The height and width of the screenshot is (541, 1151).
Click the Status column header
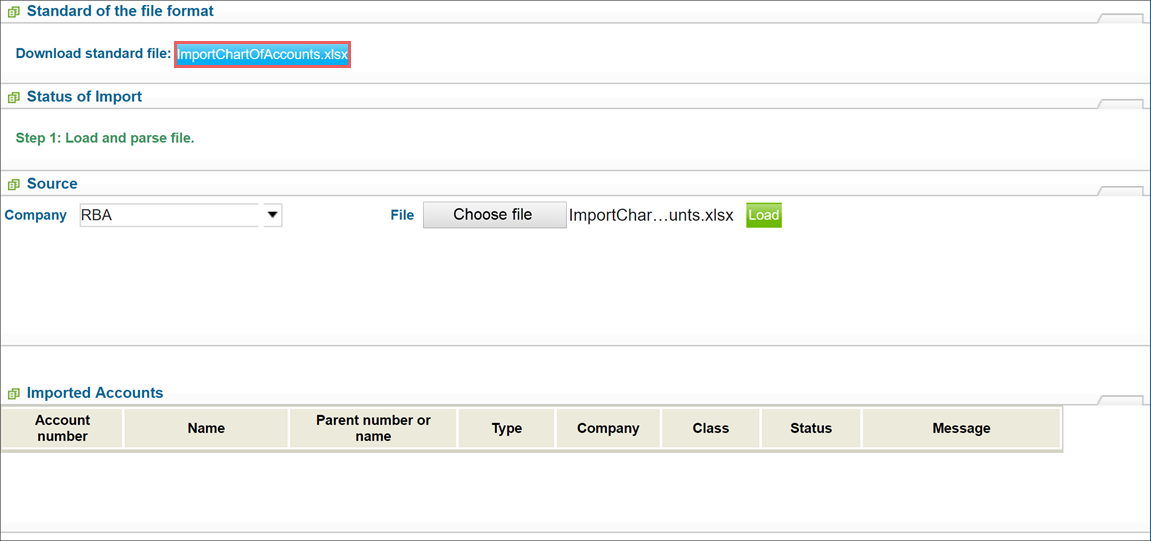pos(811,429)
